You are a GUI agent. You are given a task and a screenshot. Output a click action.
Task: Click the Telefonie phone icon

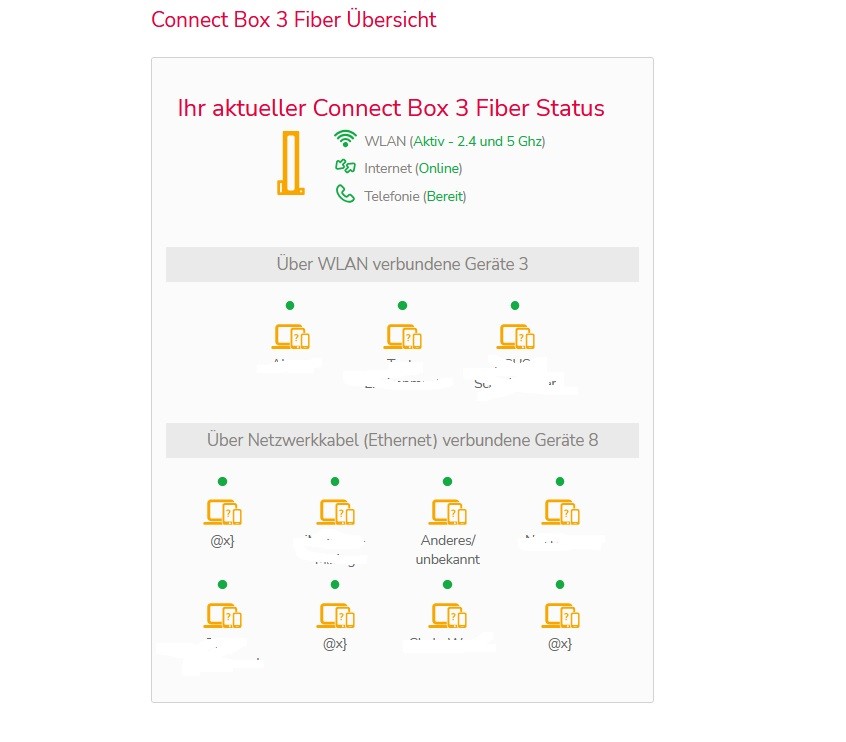[x=345, y=195]
